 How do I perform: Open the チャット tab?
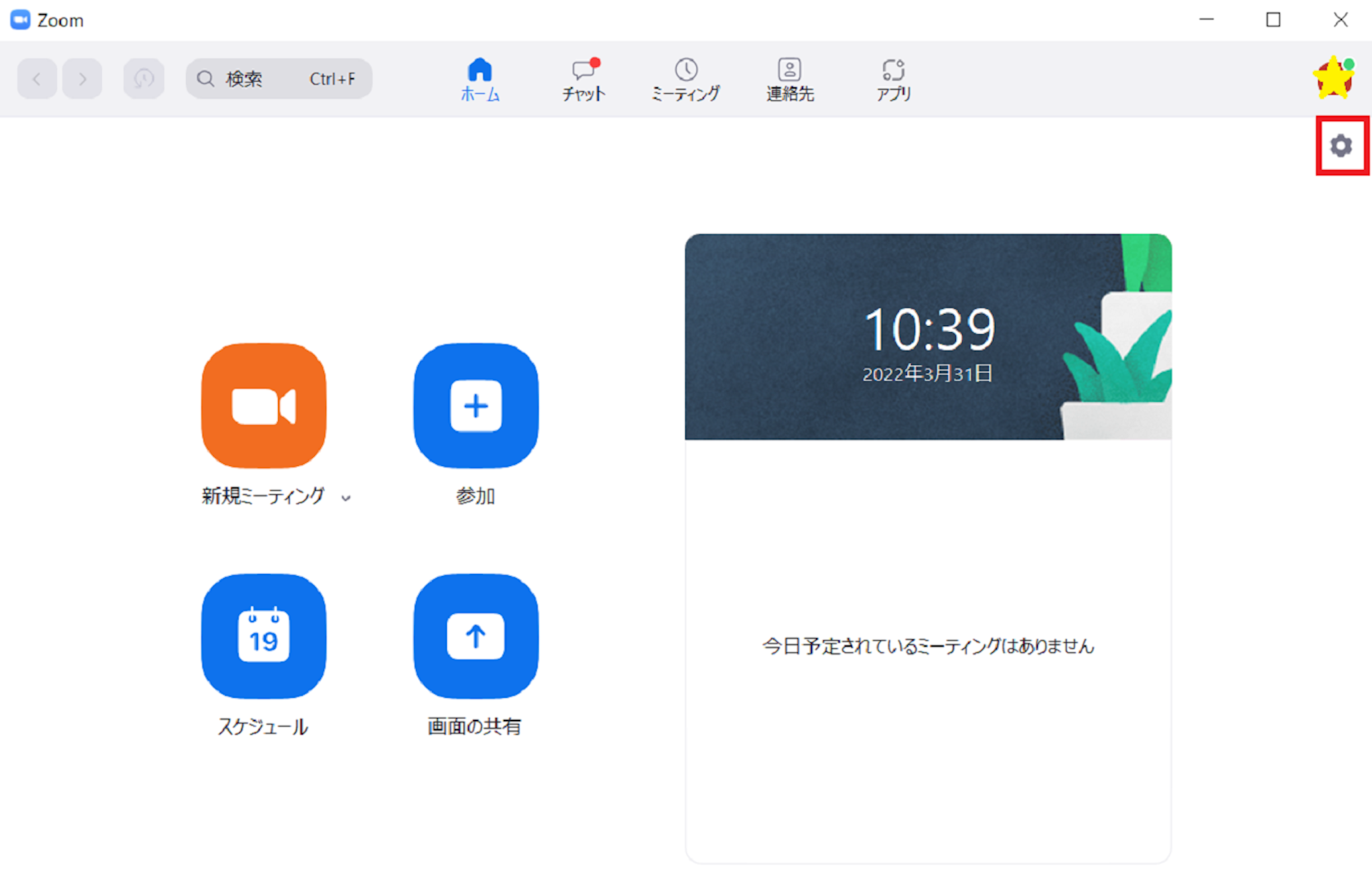pos(584,80)
